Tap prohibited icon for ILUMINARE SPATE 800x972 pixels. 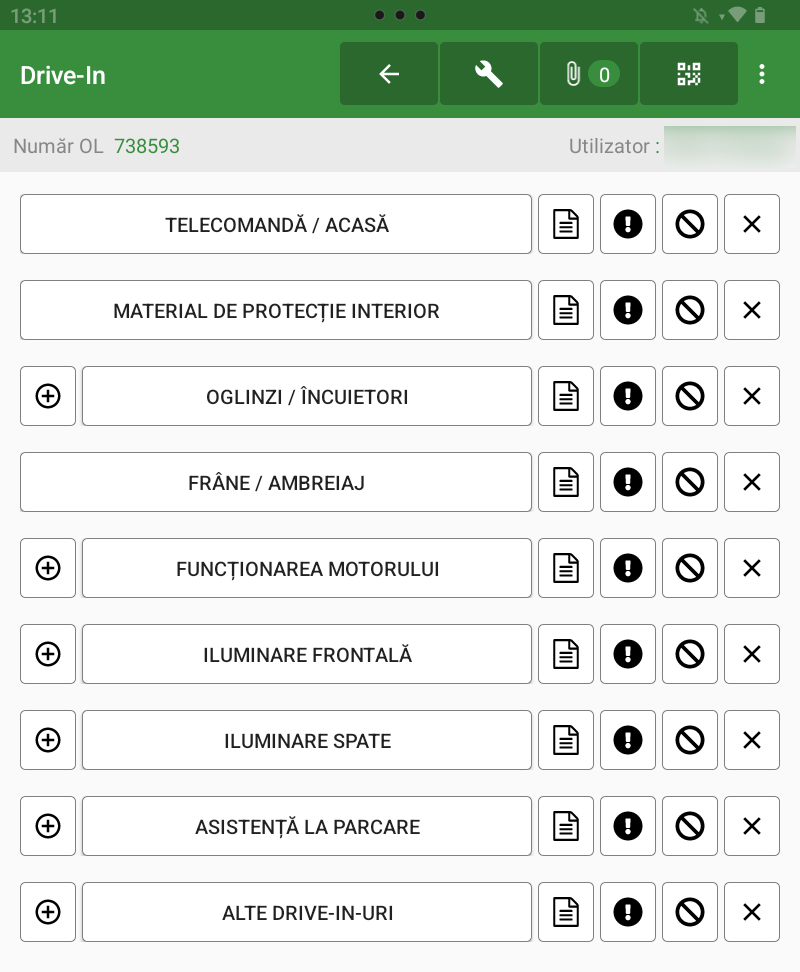coord(690,741)
